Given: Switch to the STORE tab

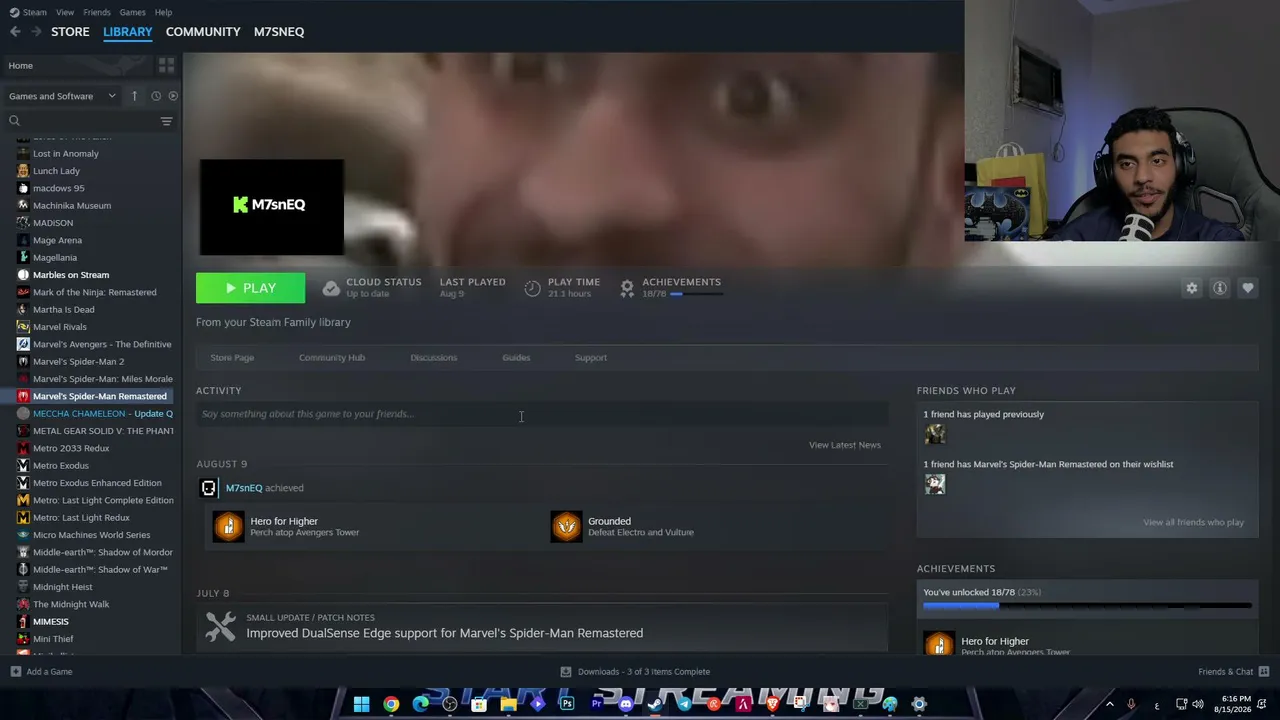Looking at the screenshot, I should click(70, 32).
